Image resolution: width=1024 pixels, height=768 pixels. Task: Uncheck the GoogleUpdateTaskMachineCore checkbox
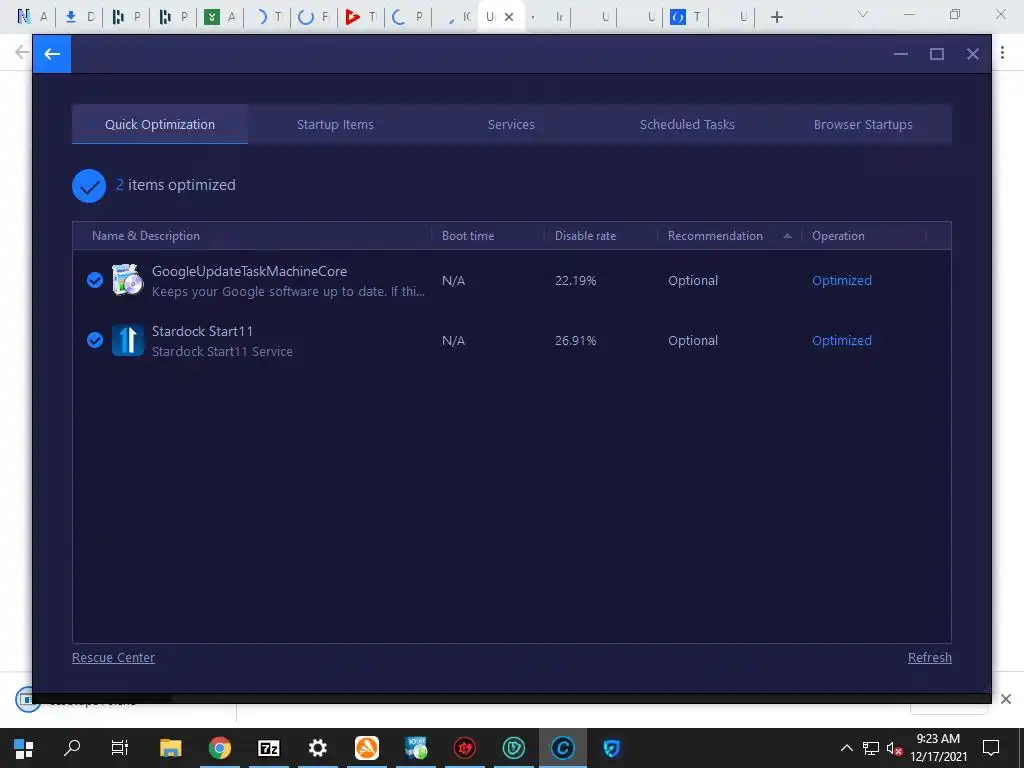coord(95,280)
